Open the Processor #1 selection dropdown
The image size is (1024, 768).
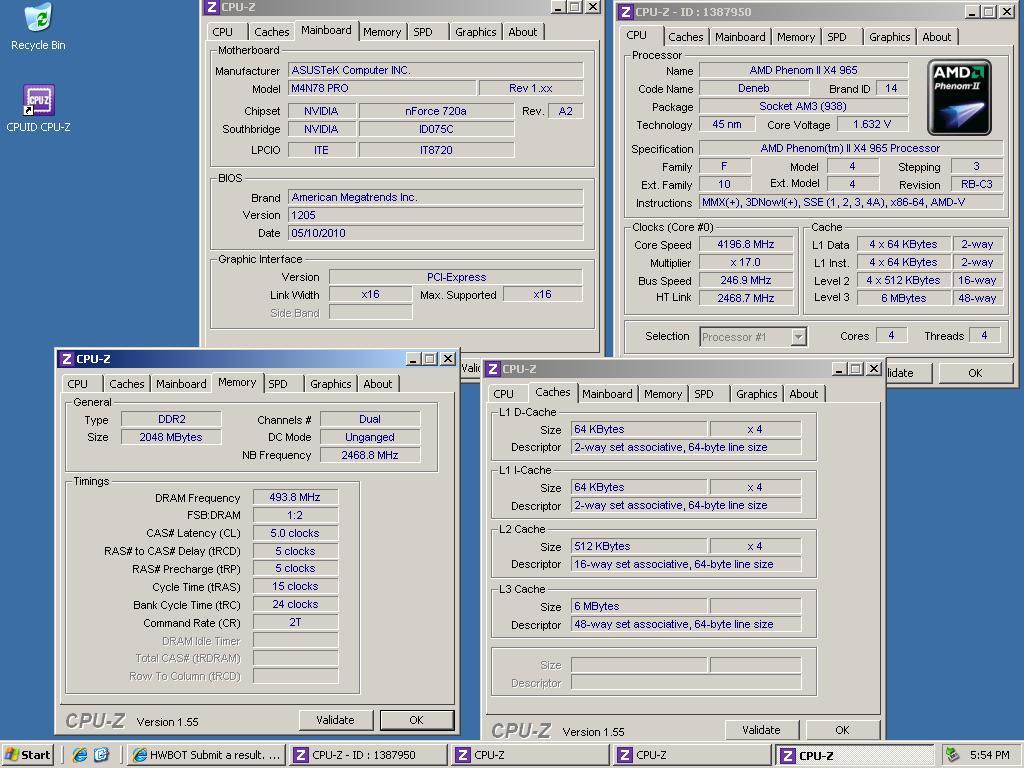752,337
